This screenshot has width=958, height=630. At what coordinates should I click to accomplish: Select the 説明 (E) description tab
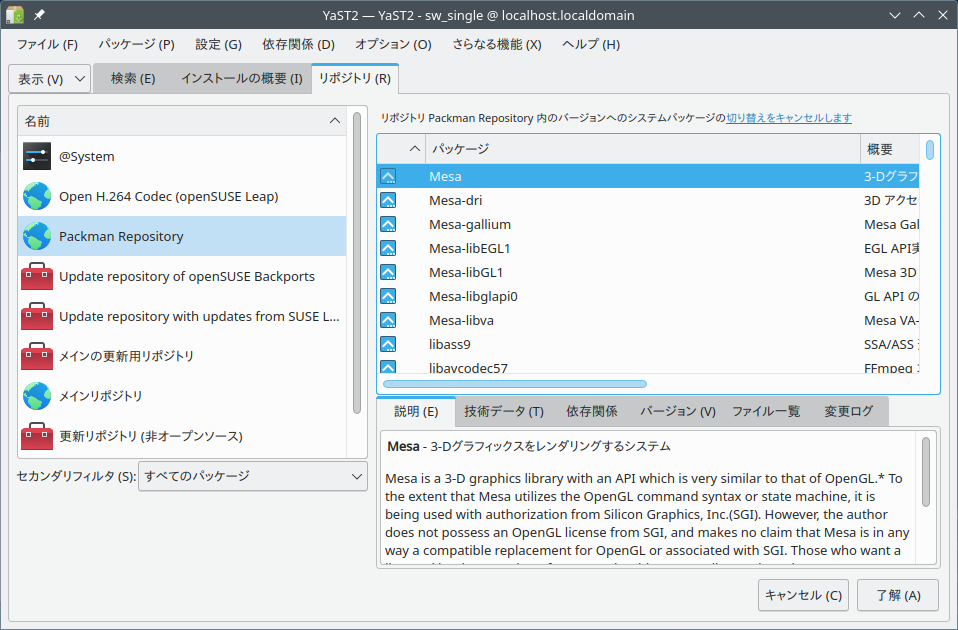coord(416,411)
